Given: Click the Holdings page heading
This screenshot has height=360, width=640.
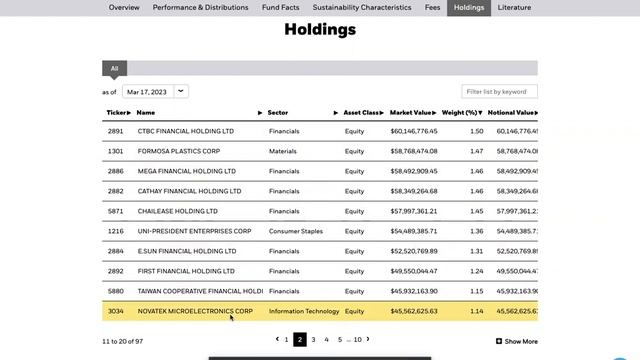Looking at the screenshot, I should click(x=320, y=29).
